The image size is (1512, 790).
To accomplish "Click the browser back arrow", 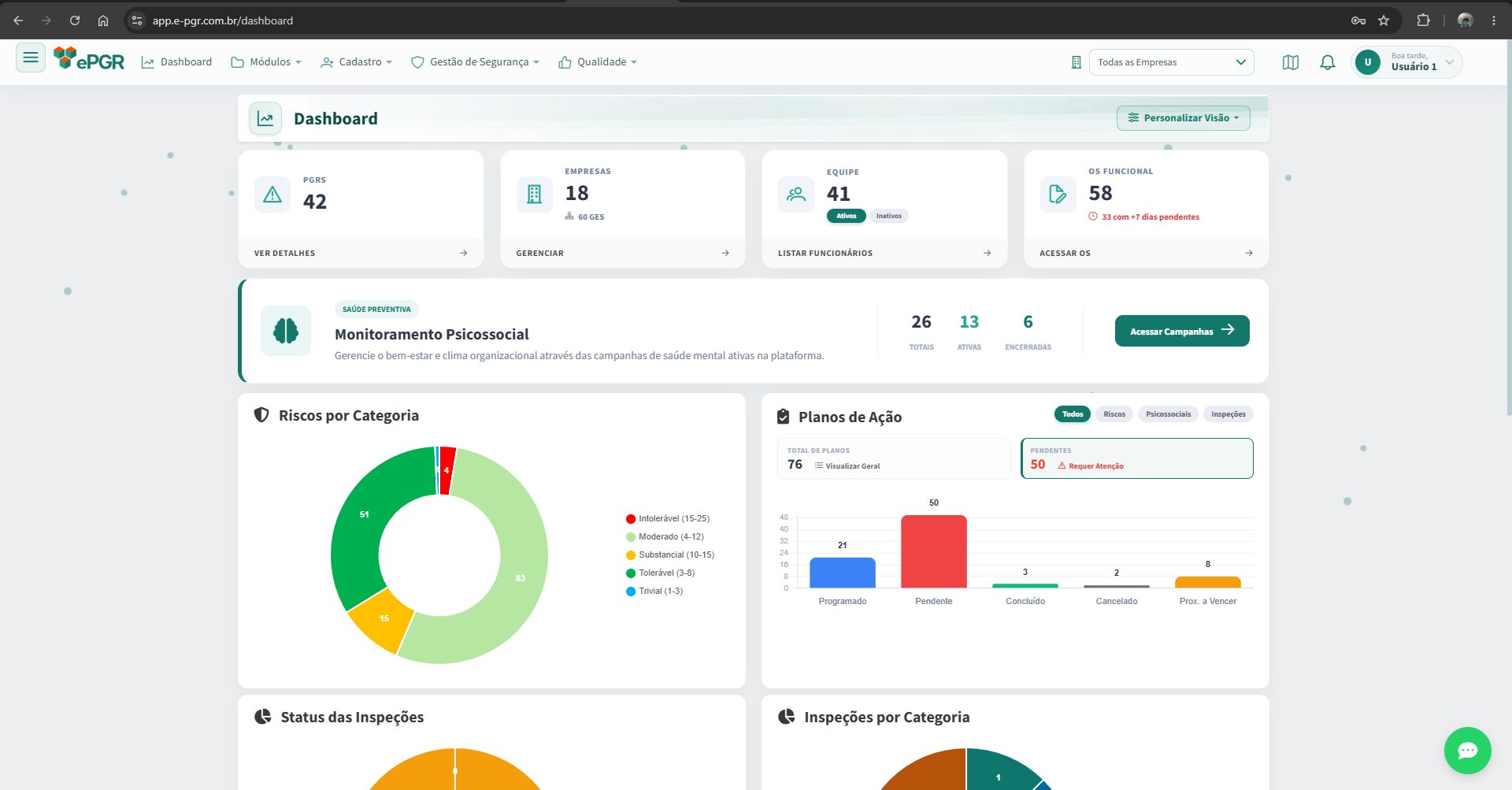I will click(x=18, y=20).
